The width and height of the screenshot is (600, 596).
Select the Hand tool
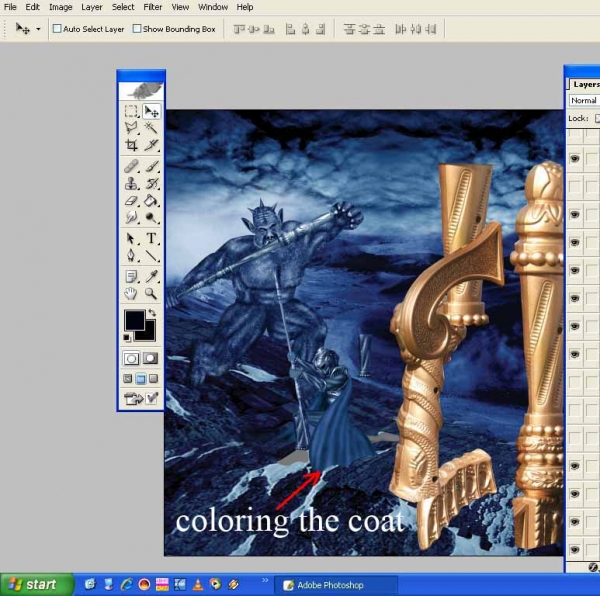click(131, 293)
